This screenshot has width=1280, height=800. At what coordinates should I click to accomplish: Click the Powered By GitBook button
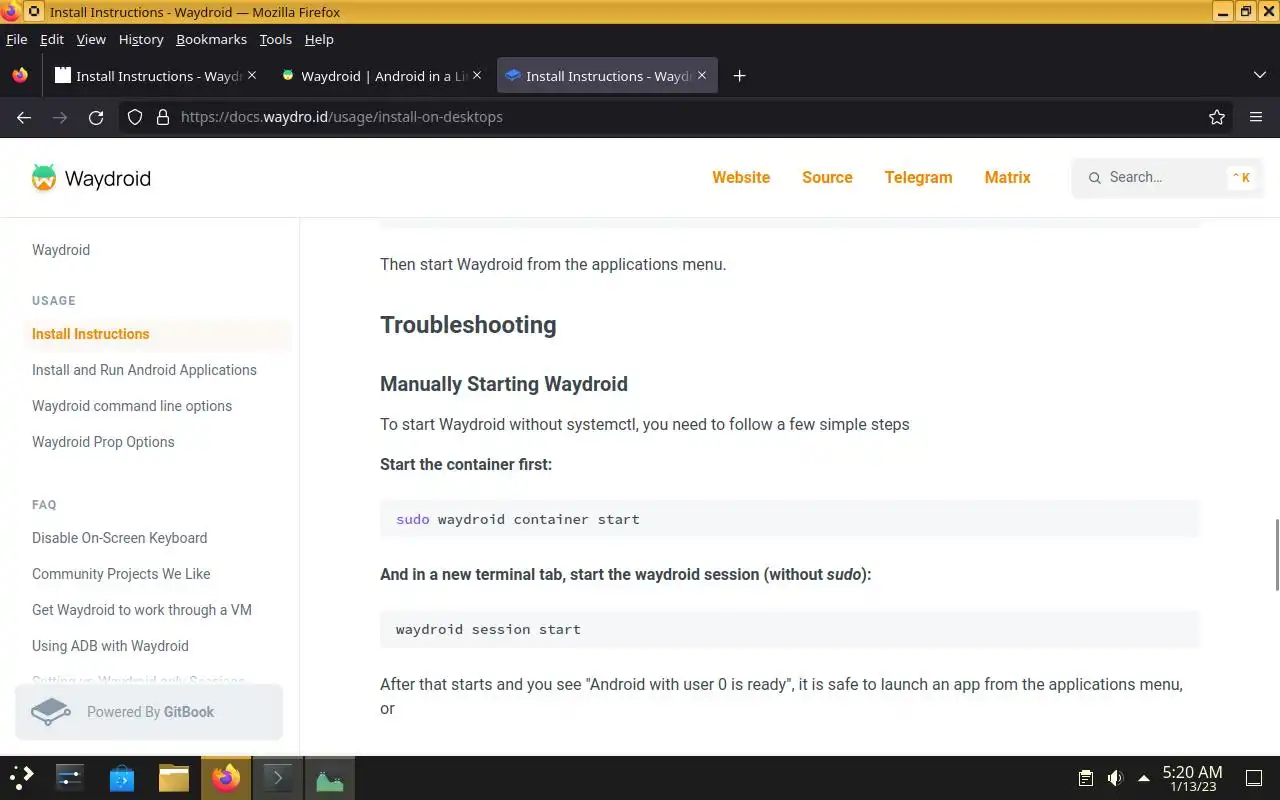[149, 712]
